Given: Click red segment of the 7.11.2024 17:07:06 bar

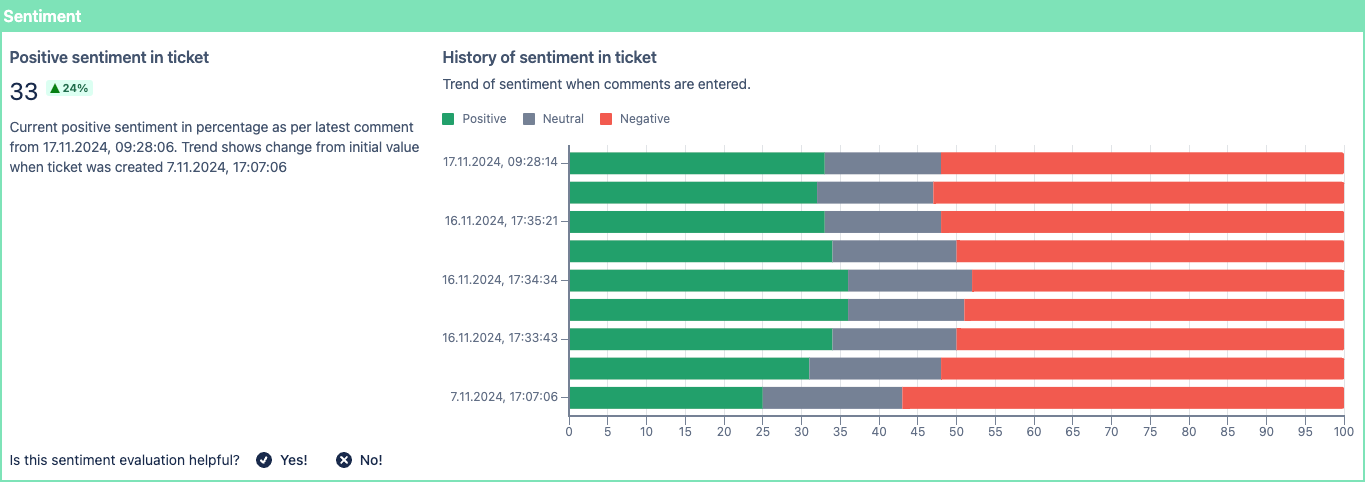Looking at the screenshot, I should click(x=1122, y=397).
